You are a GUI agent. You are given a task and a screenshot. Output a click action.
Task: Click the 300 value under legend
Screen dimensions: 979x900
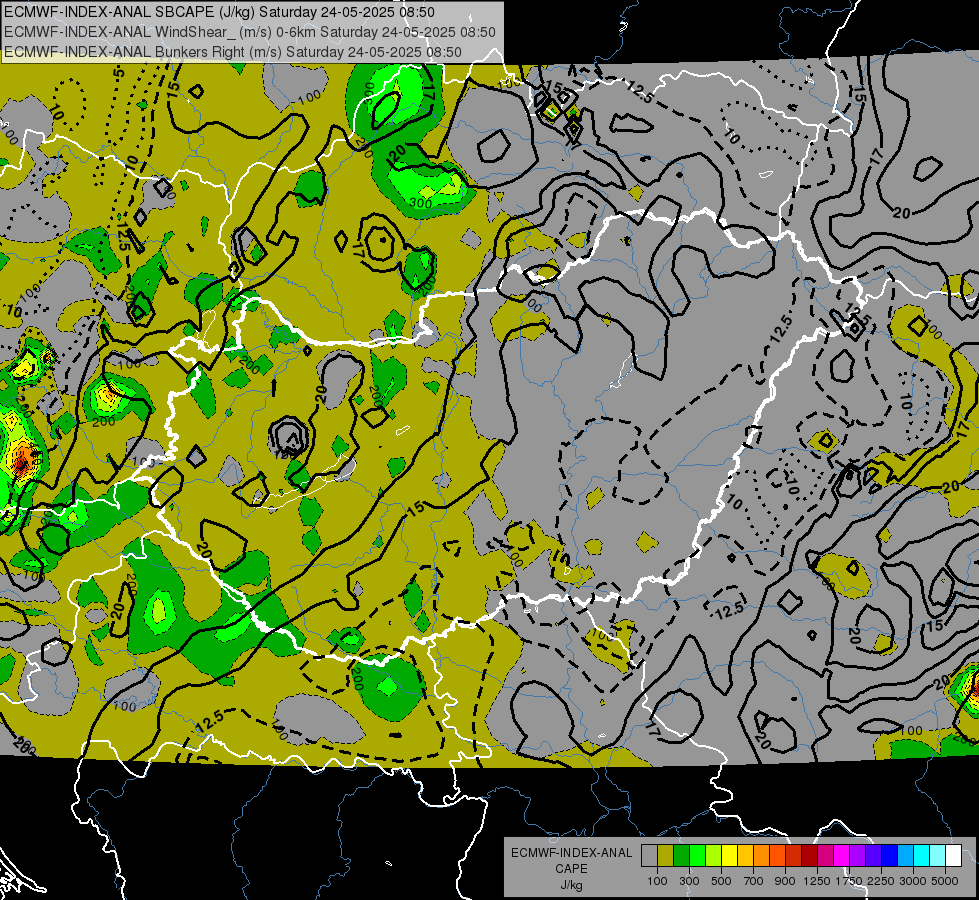pos(689,881)
